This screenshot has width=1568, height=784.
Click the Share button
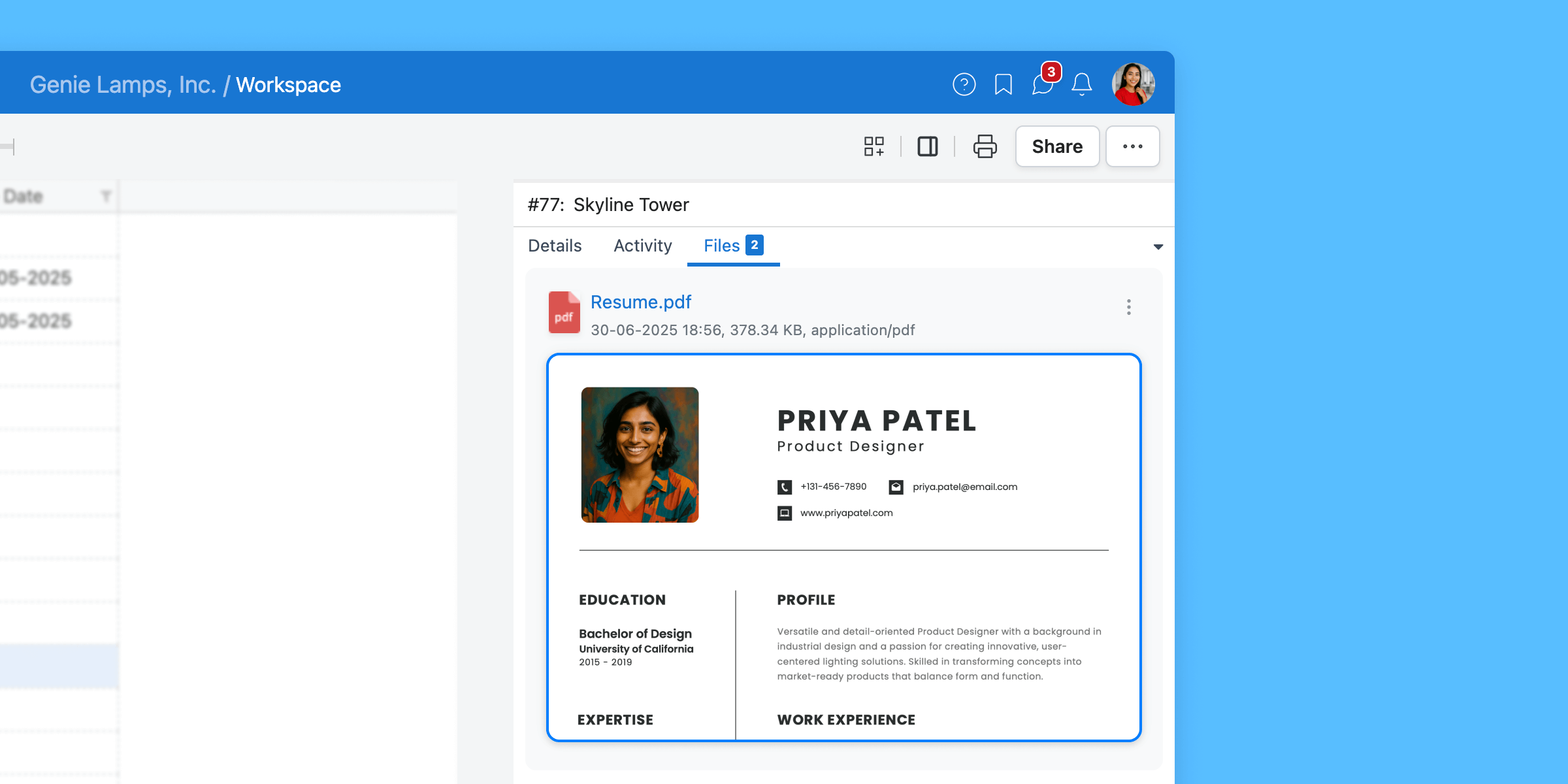pos(1057,146)
